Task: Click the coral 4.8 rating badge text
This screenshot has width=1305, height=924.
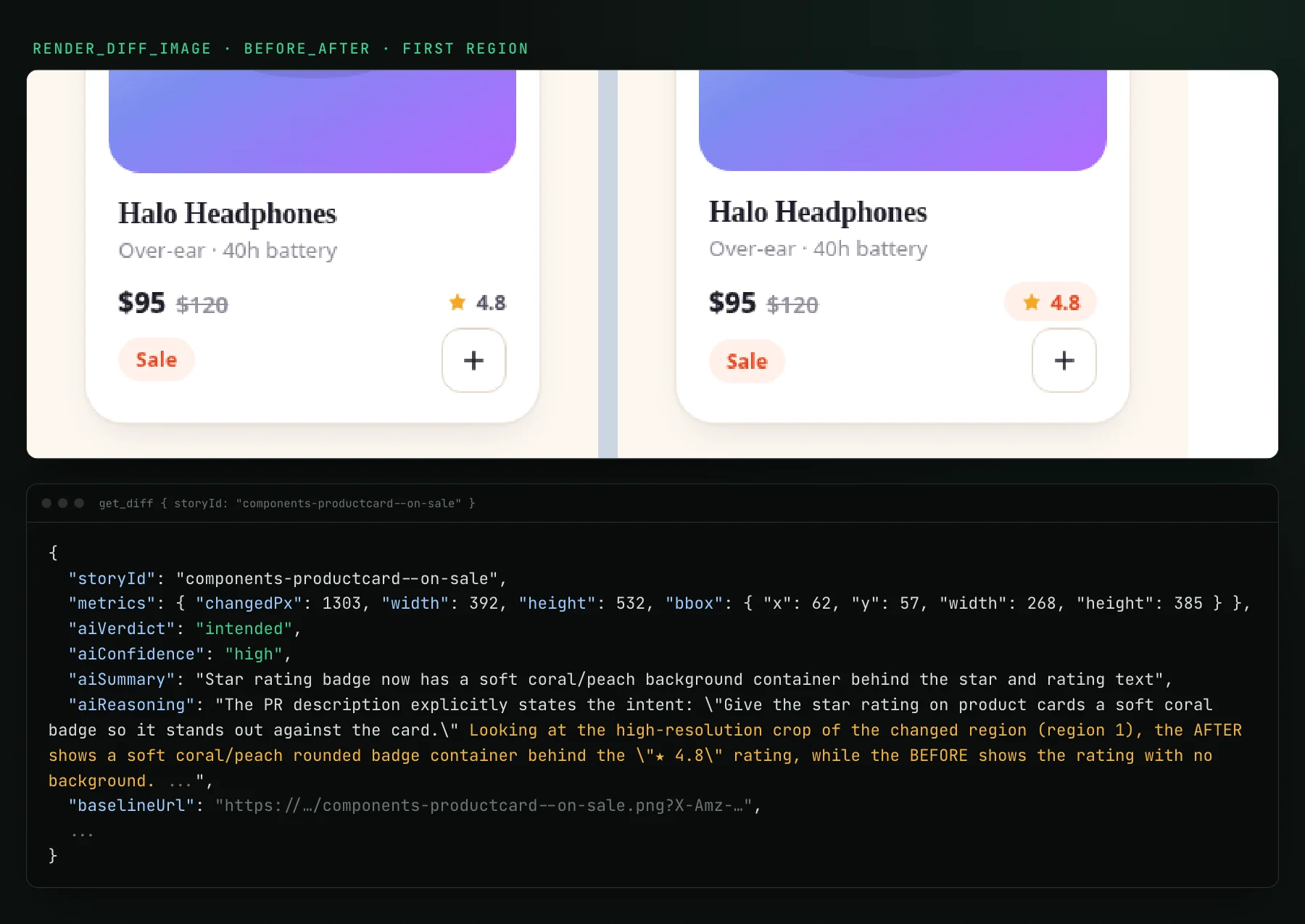Action: pos(1065,303)
